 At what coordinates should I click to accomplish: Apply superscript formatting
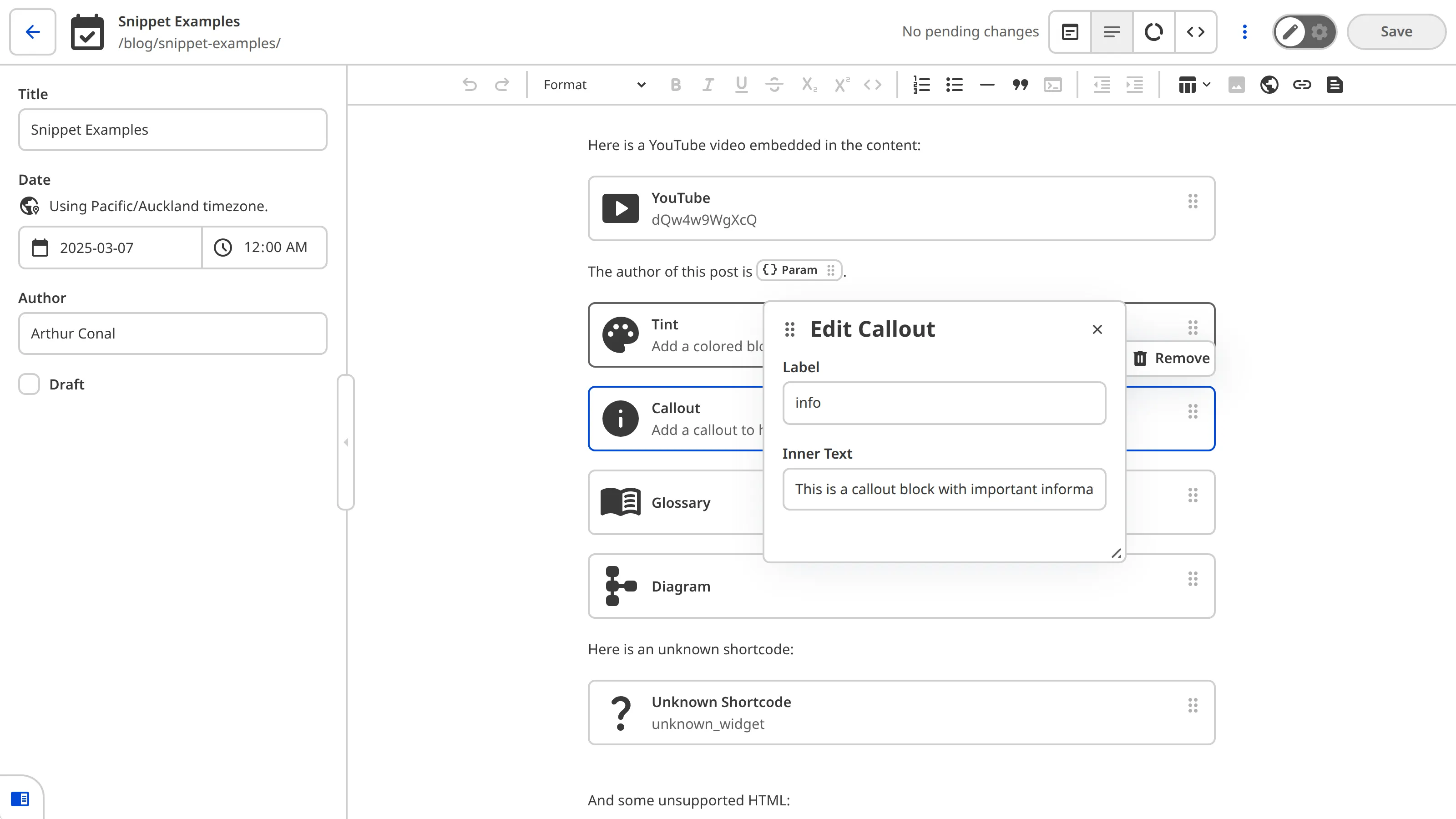pyautogui.click(x=841, y=85)
